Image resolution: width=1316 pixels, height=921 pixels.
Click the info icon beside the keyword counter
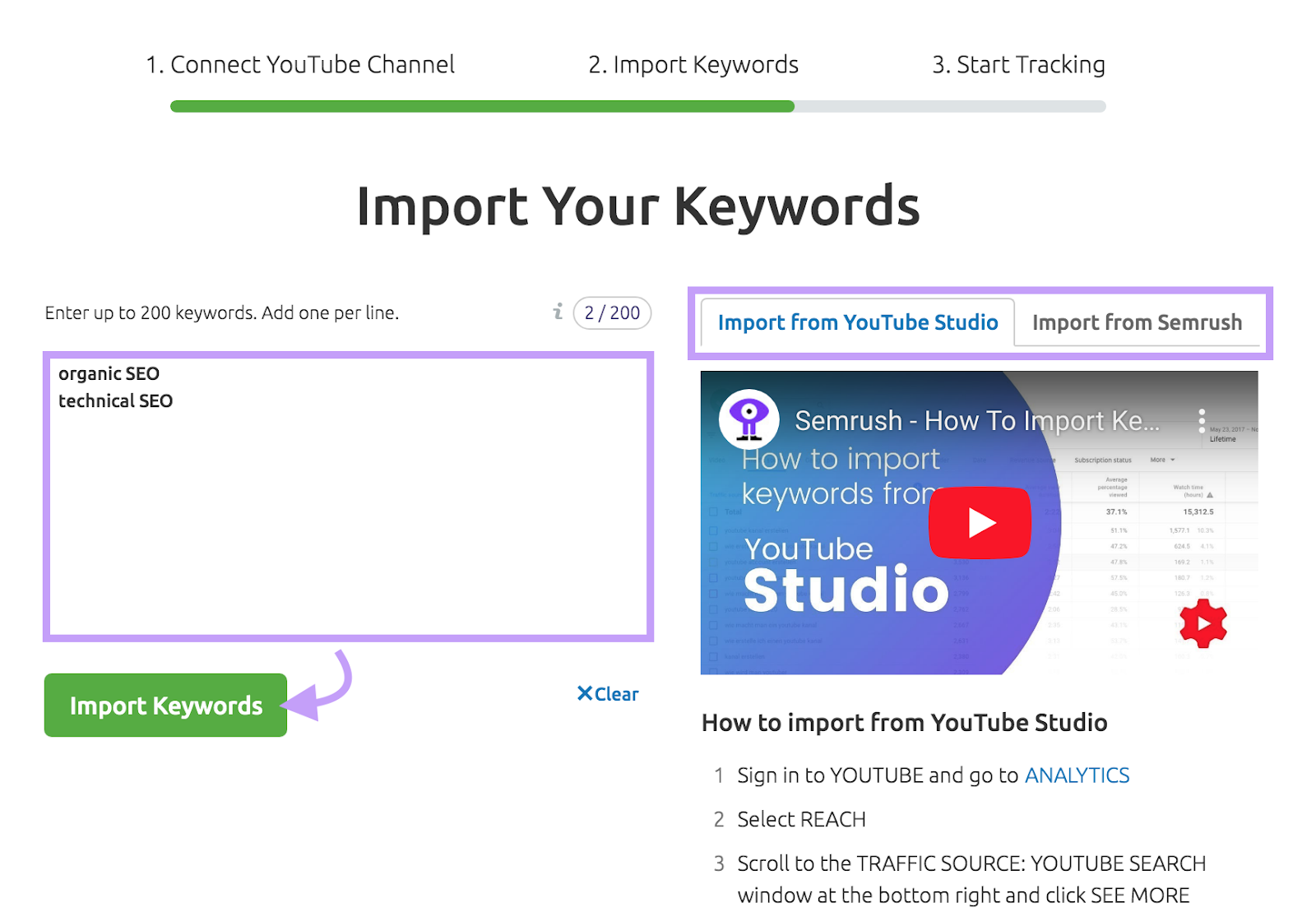click(558, 312)
